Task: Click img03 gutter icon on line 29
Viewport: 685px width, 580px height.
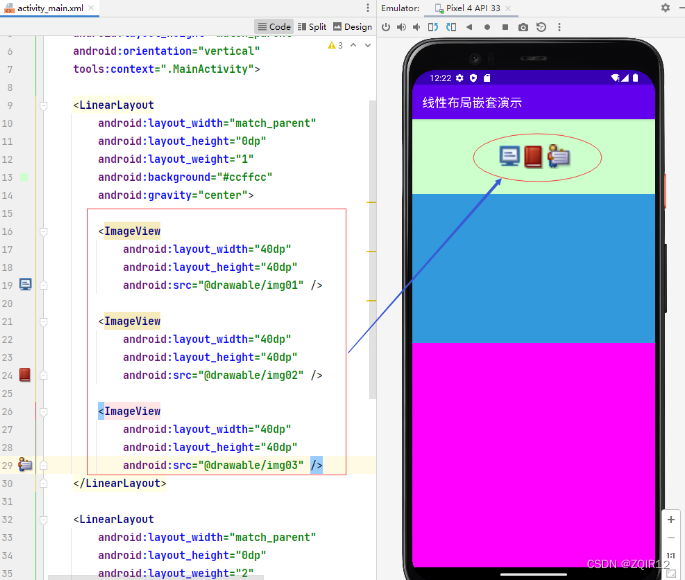Action: pos(25,465)
